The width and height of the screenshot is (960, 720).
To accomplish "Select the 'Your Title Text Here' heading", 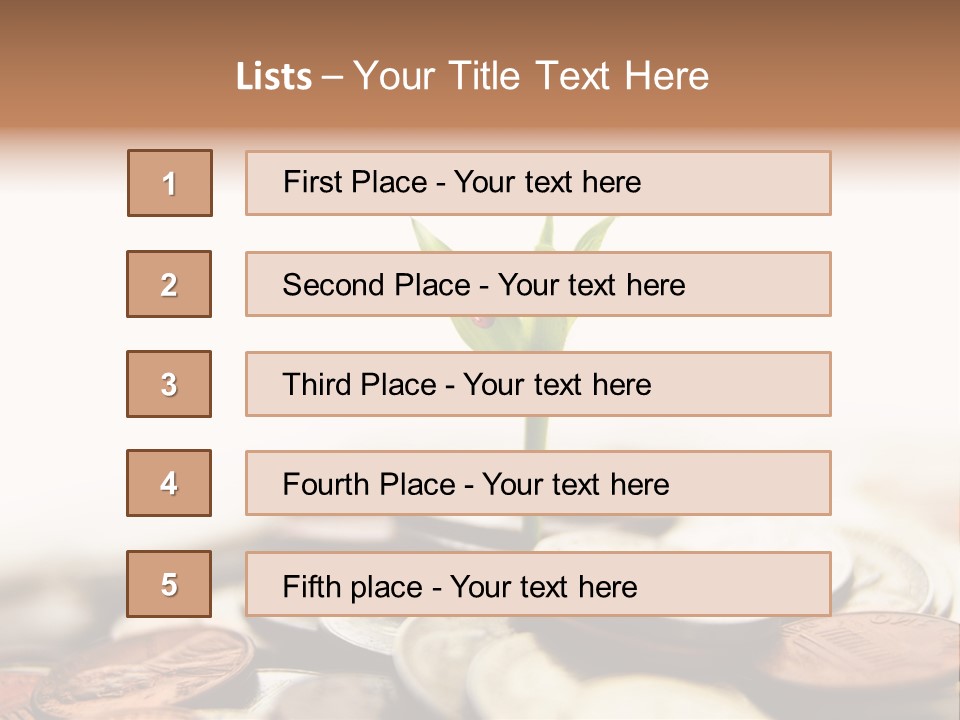I will click(531, 76).
